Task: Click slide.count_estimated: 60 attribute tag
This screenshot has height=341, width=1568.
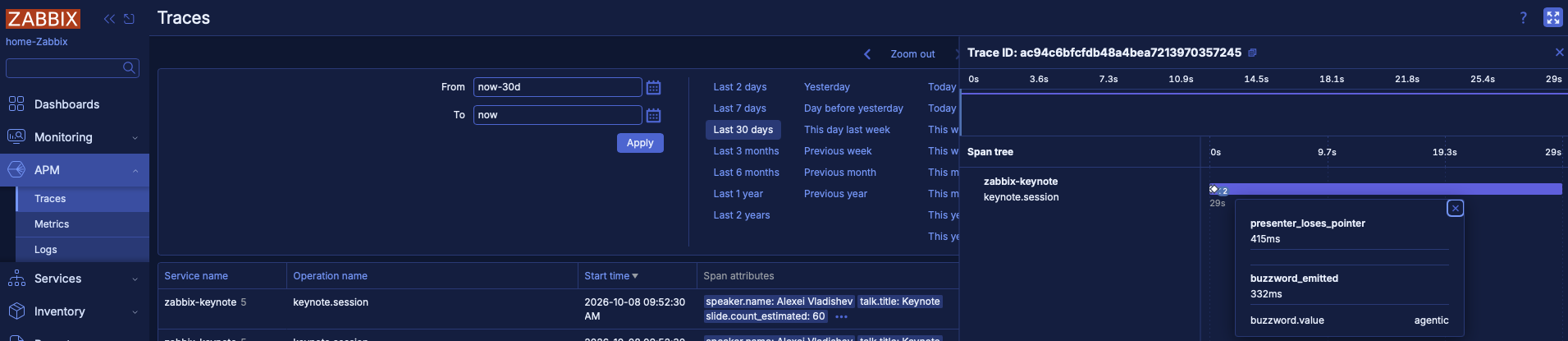Action: [765, 316]
